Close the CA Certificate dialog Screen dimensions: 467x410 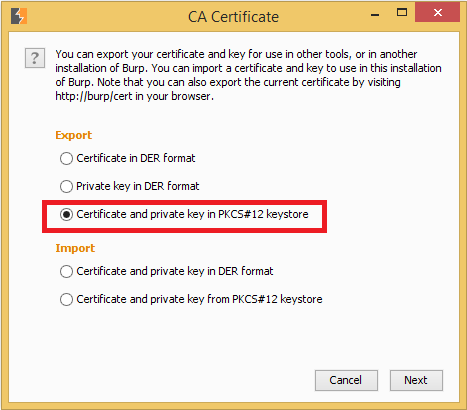tap(438, 13)
